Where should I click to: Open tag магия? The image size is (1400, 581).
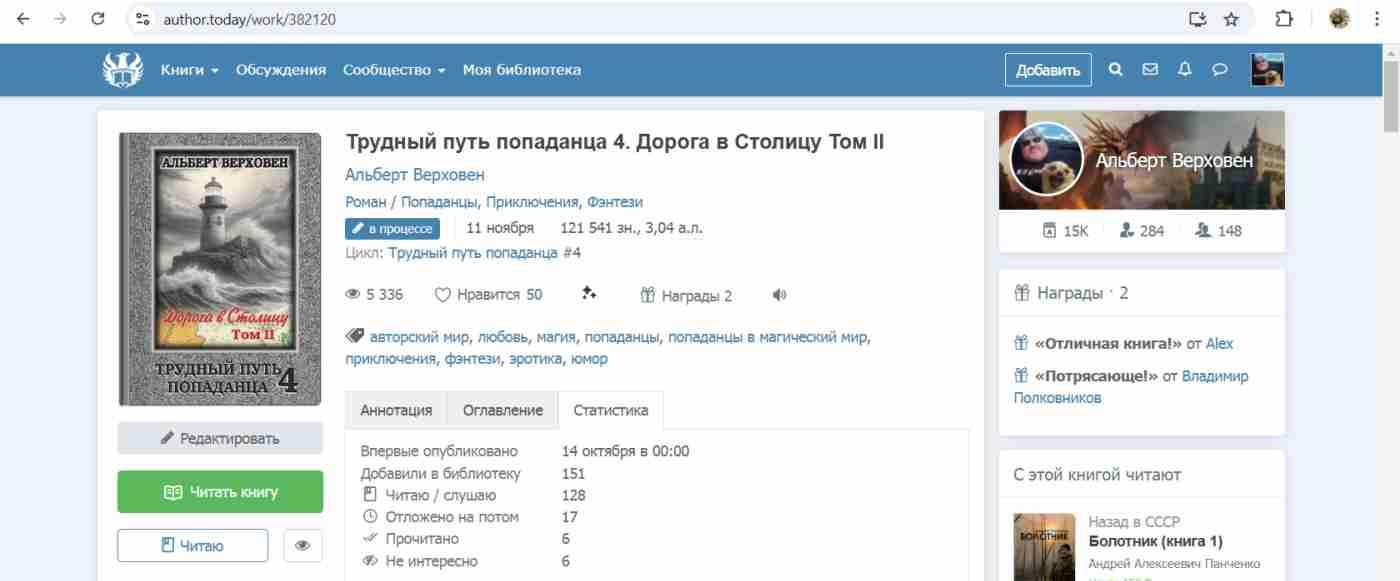(555, 337)
